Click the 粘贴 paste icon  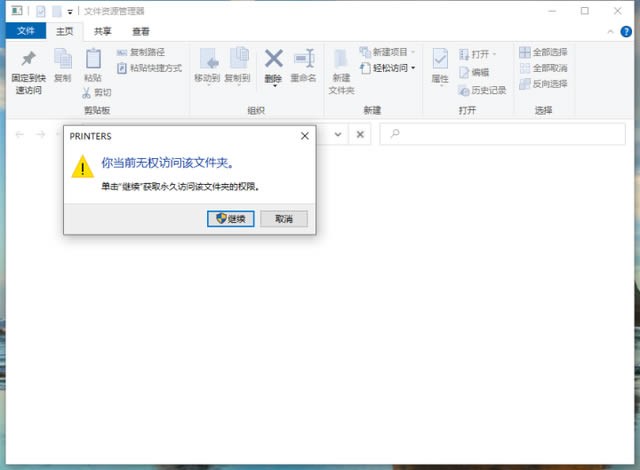point(93,58)
